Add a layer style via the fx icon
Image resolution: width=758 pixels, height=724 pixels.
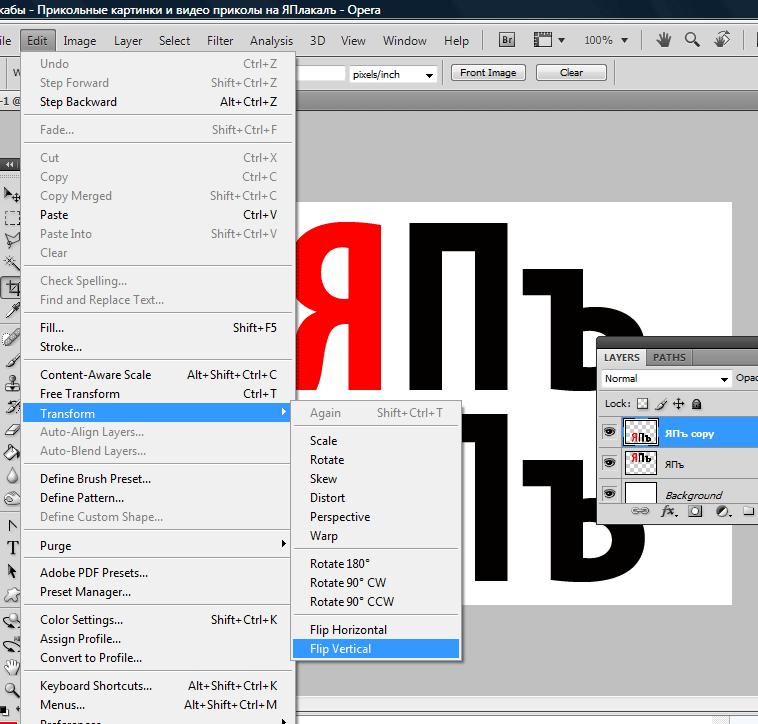(x=669, y=511)
